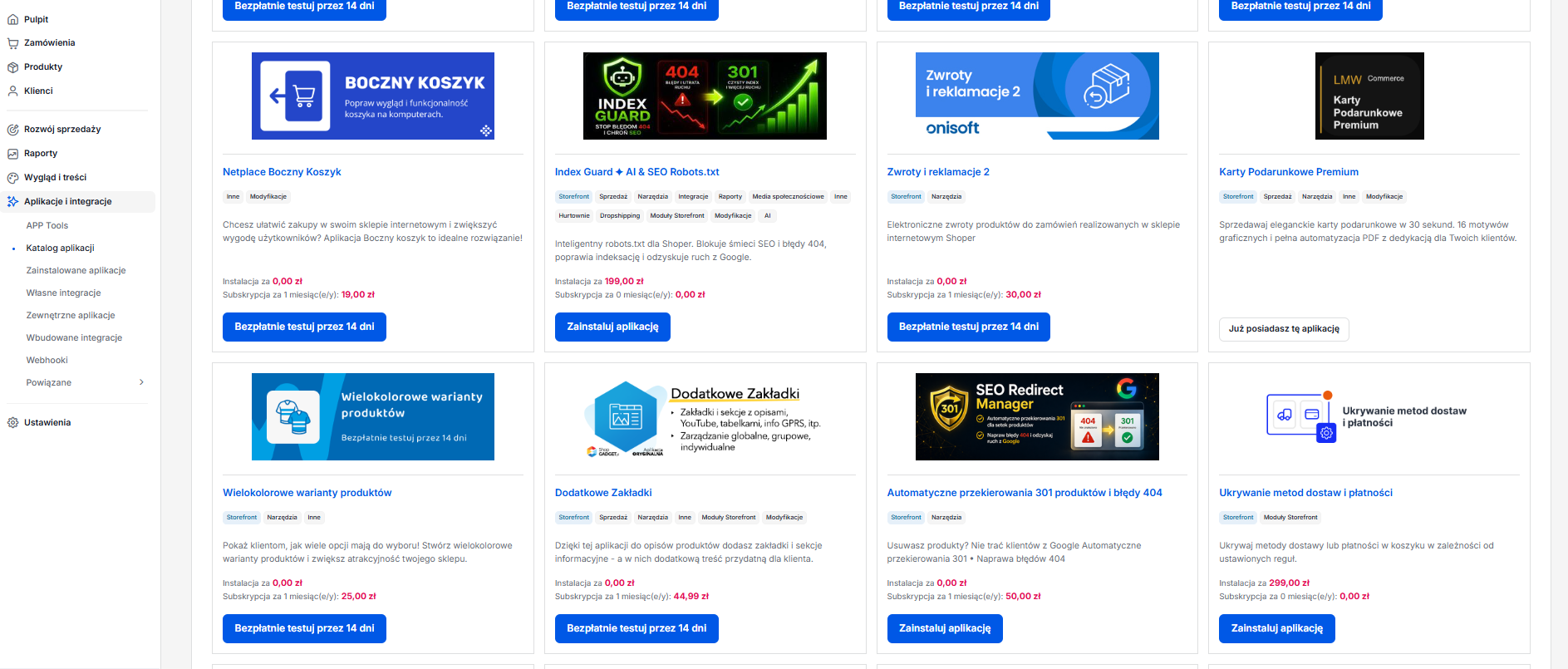Click the Zamówienia cart icon
Viewport: 1568px width, 669px height.
coord(12,43)
